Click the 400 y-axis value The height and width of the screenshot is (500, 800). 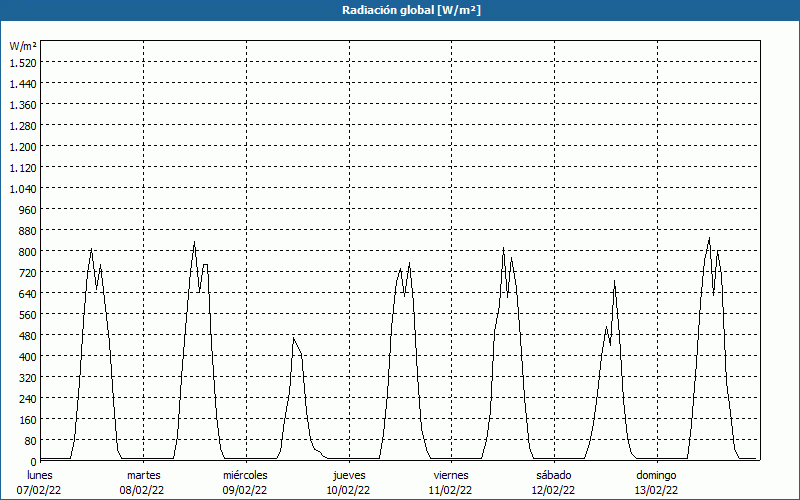click(28, 357)
